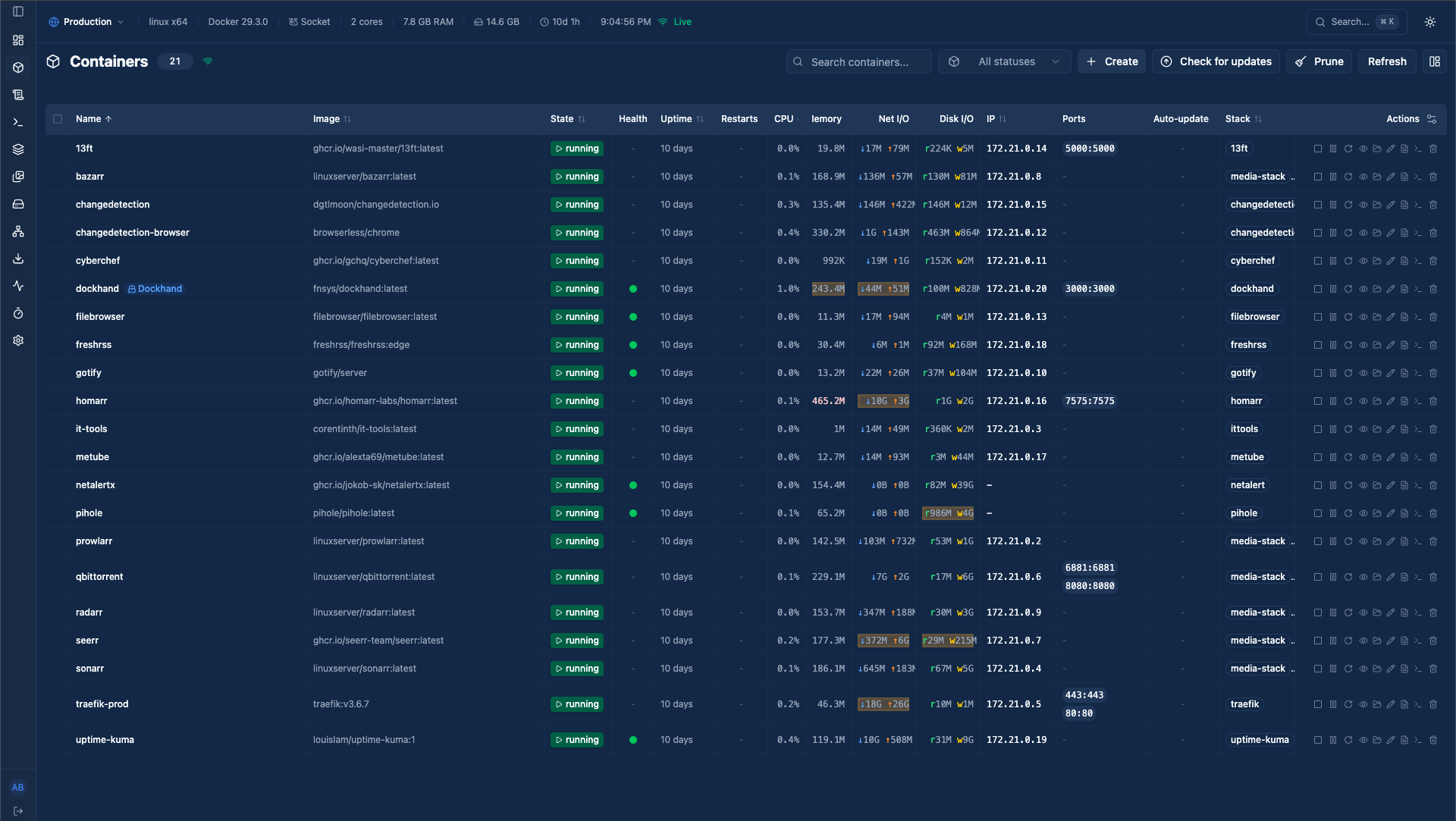Toggle the select-all checkbox in the table header
The width and height of the screenshot is (1456, 821).
[58, 119]
